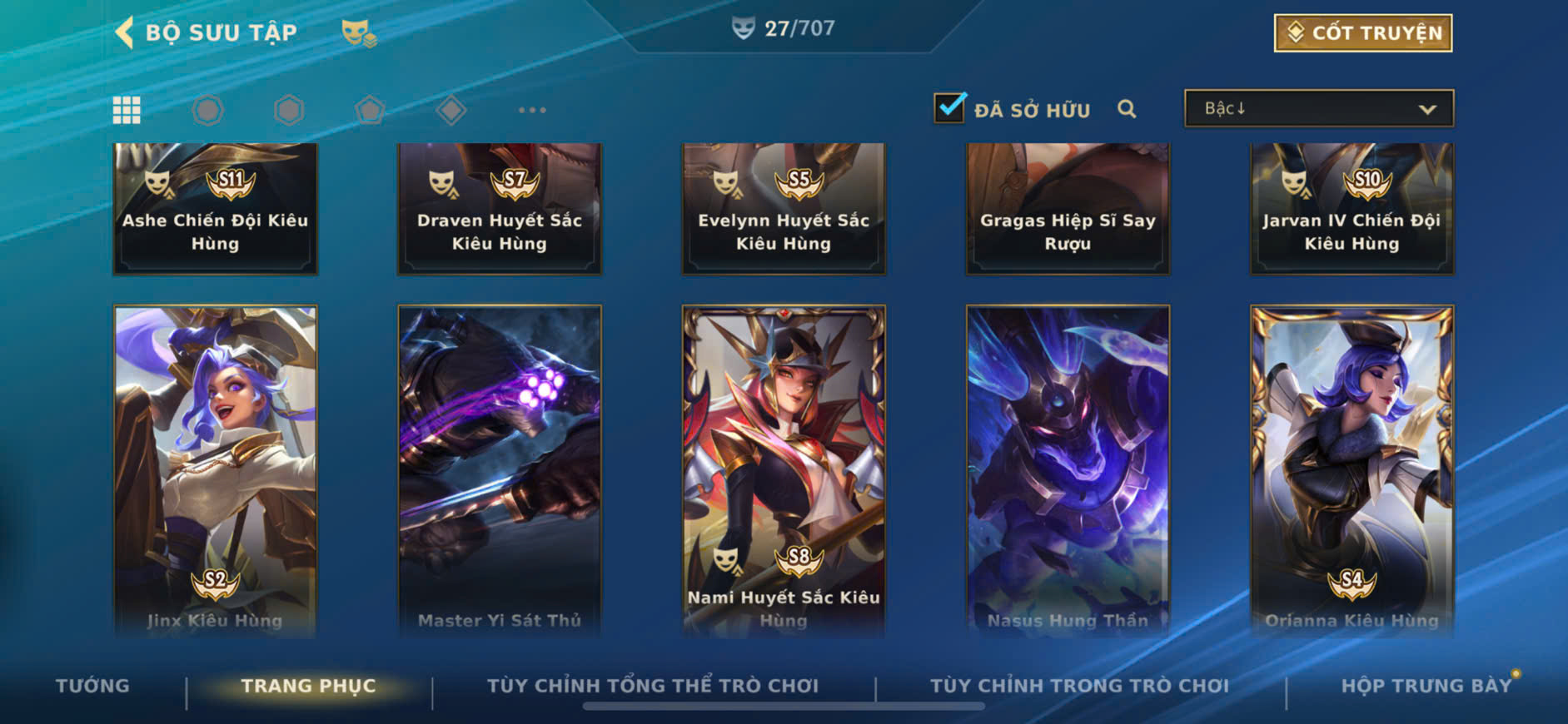Open the Nami Huyết Sắc Kiêu Hùng skin

pos(784,471)
